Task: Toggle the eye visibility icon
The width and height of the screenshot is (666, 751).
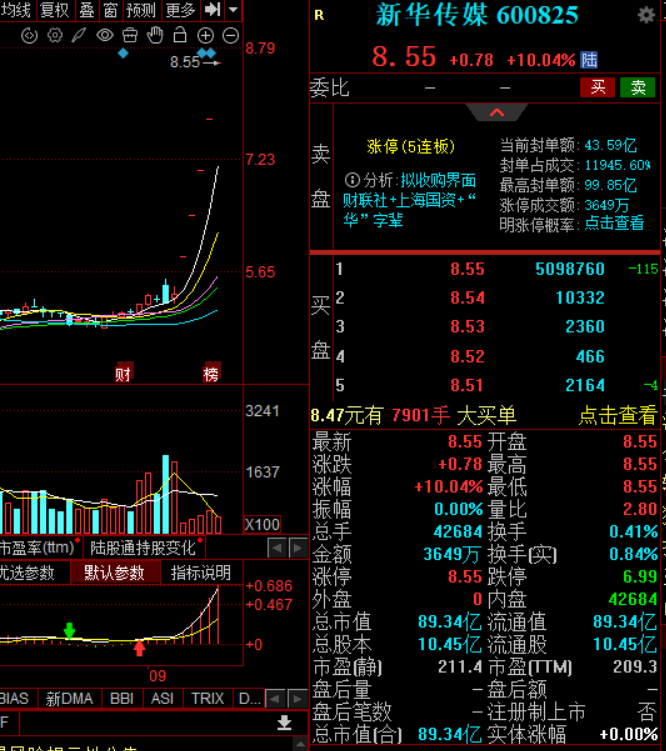Action: pyautogui.click(x=104, y=35)
